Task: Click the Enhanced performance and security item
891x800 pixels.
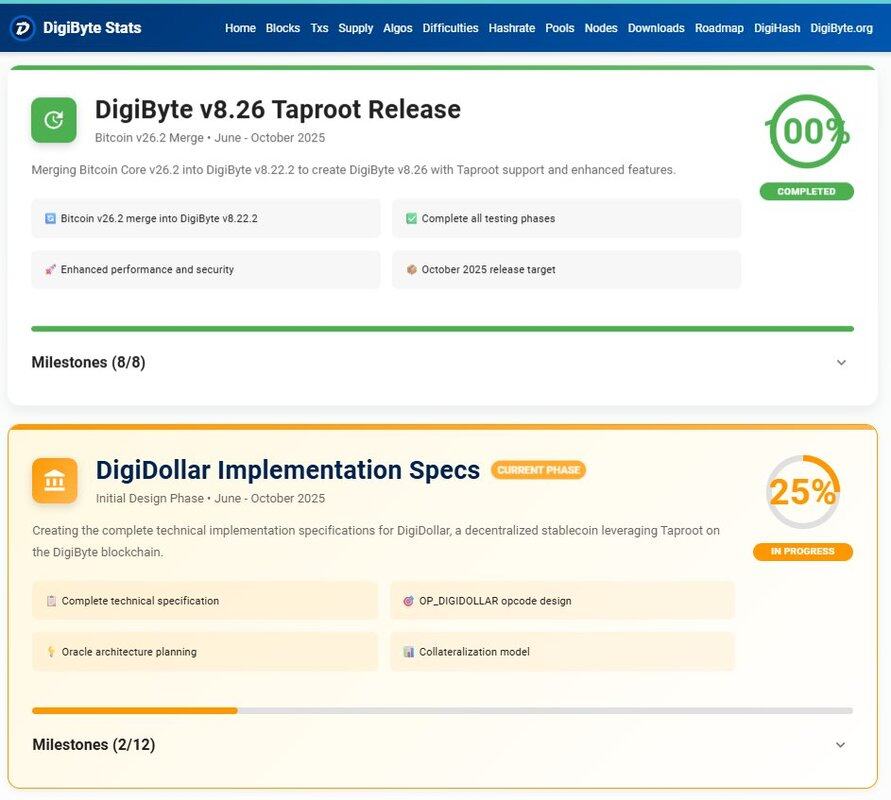Action: [206, 269]
